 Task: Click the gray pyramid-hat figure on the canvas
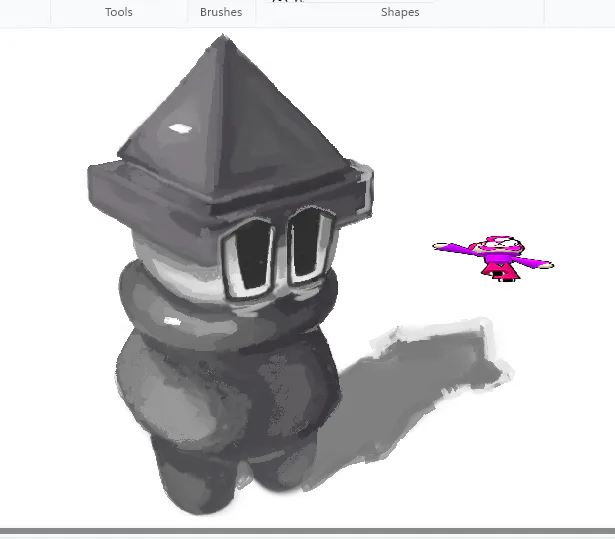click(231, 275)
